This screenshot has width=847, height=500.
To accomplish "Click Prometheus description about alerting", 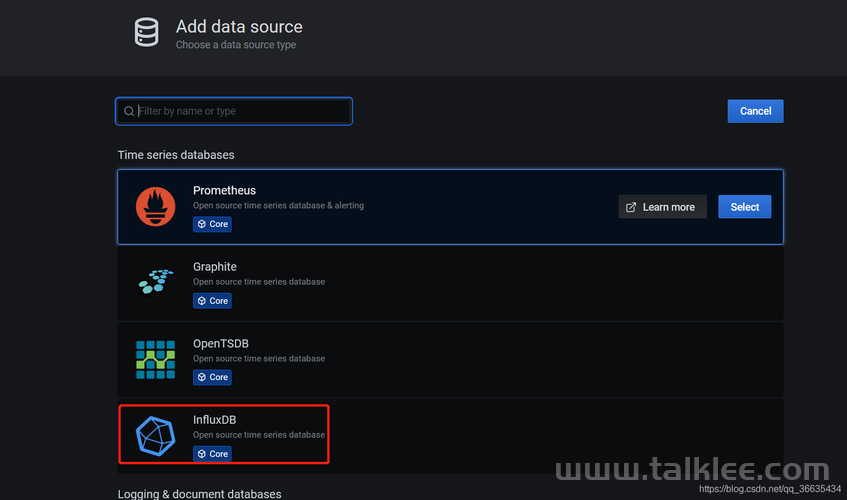I will (278, 206).
